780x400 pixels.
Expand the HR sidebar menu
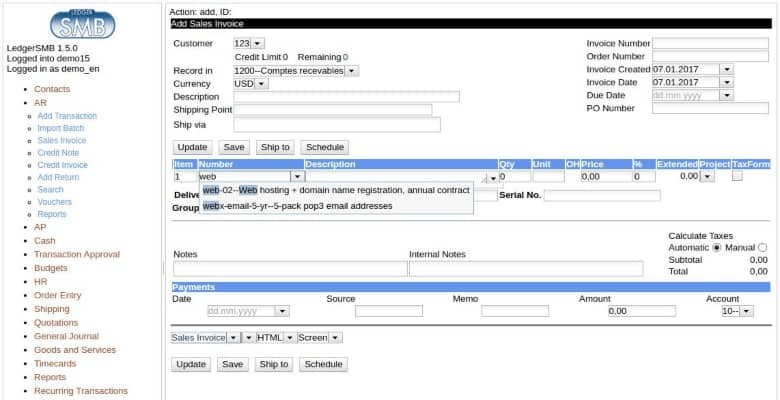click(x=41, y=282)
